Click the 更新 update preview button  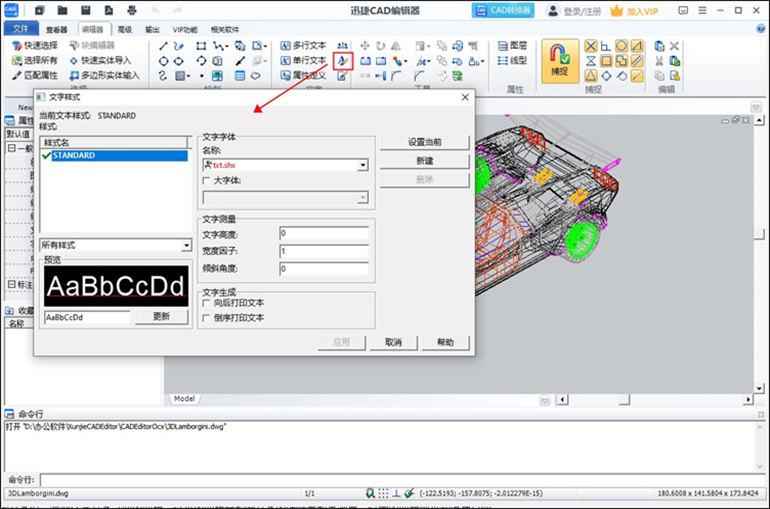point(161,317)
